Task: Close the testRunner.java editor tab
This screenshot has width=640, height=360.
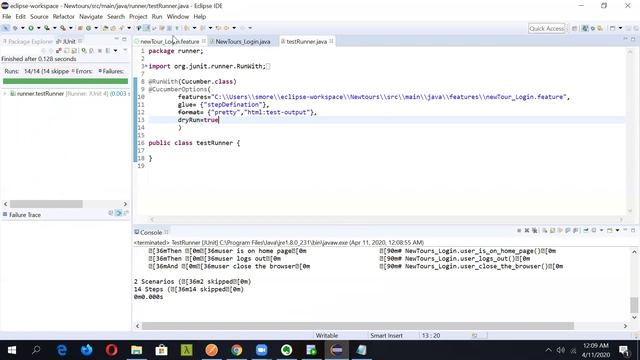Action: coord(331,41)
